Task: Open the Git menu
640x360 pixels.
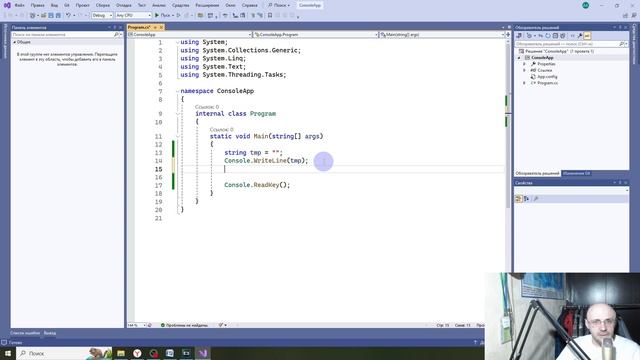Action: pos(67,5)
